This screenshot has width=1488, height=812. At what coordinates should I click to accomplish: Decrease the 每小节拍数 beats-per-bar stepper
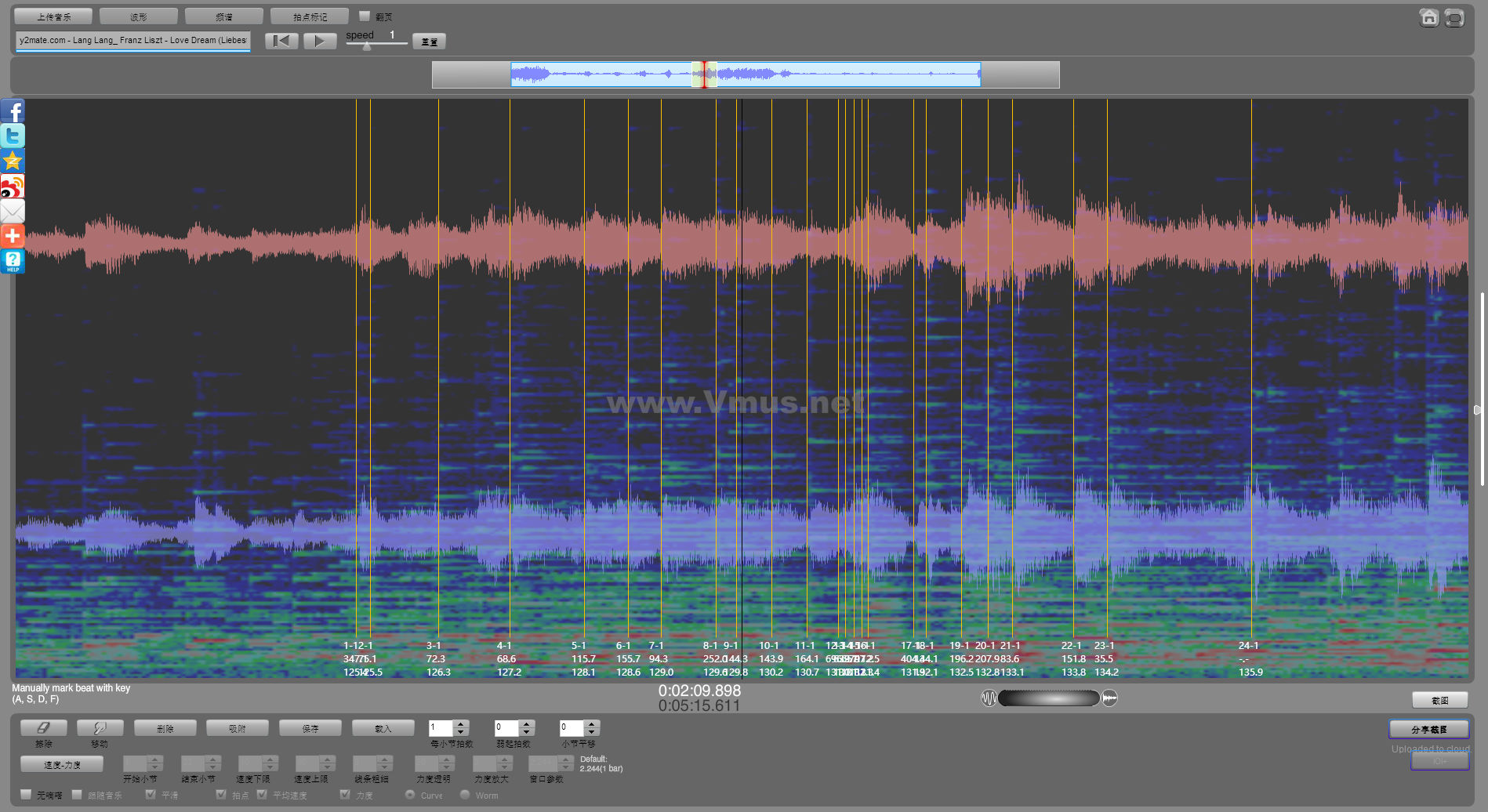461,732
